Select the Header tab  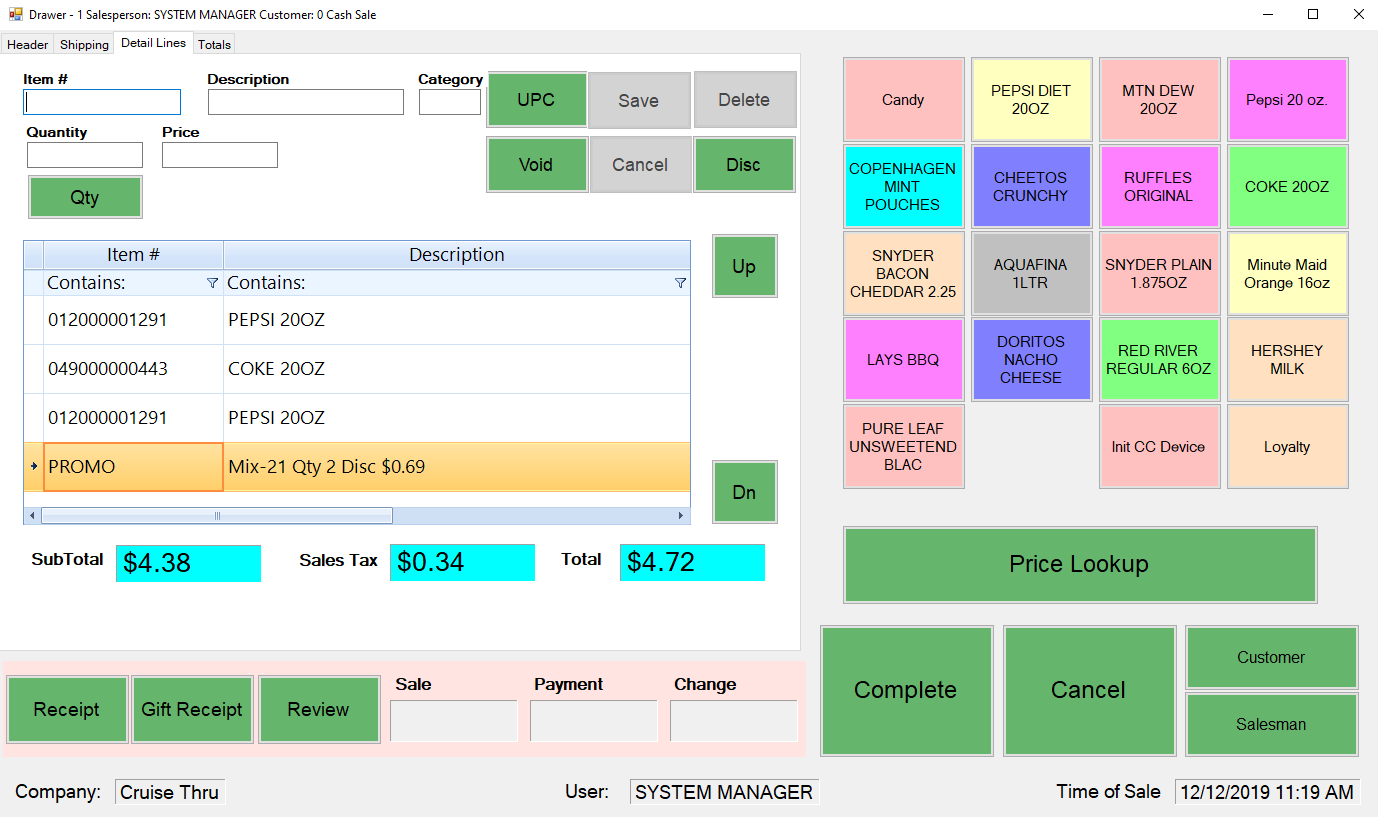pos(28,44)
